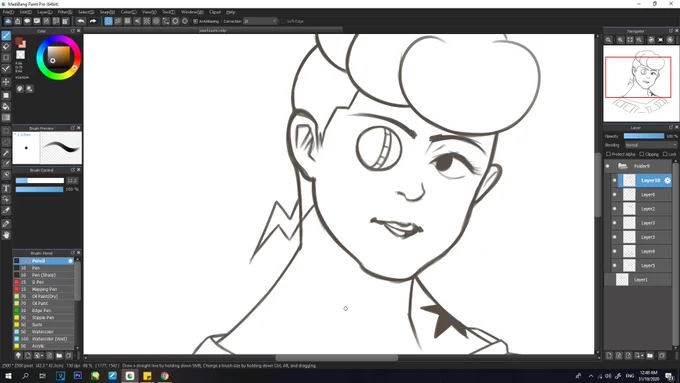Check the layer Lock option
680x383 pixels.
click(x=665, y=154)
